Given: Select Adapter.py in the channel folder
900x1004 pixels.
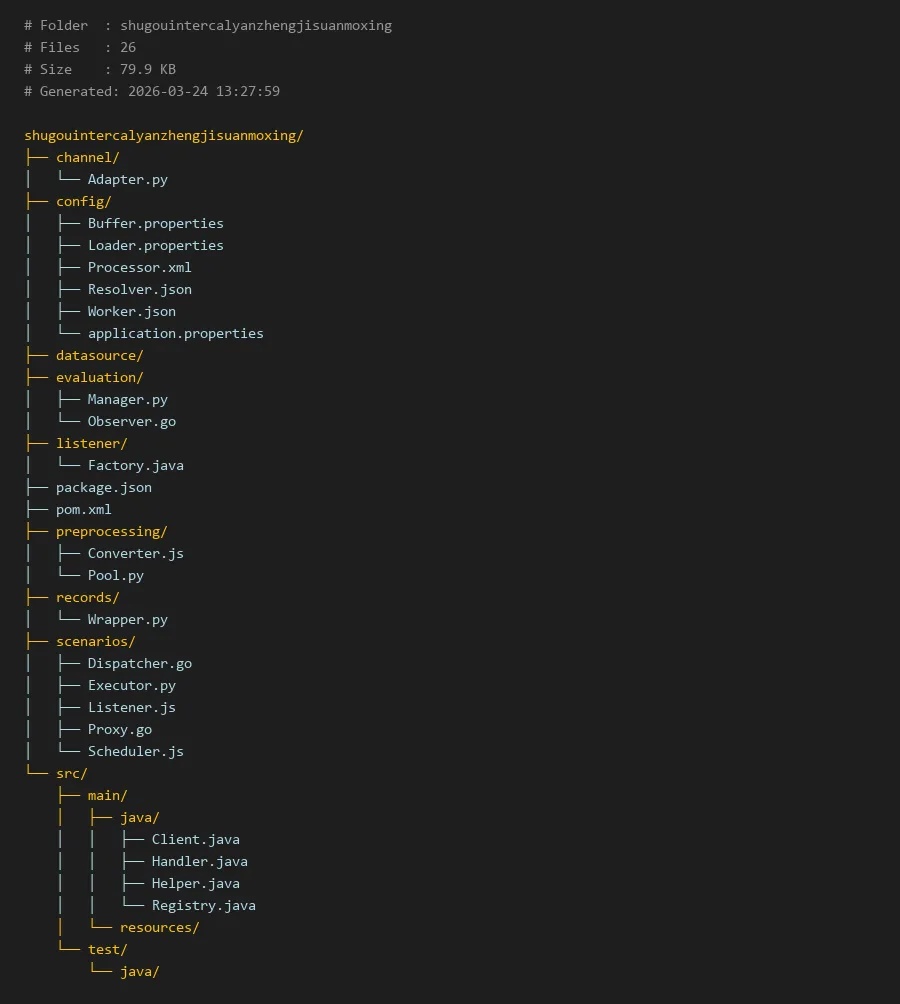Looking at the screenshot, I should pyautogui.click(x=127, y=179).
